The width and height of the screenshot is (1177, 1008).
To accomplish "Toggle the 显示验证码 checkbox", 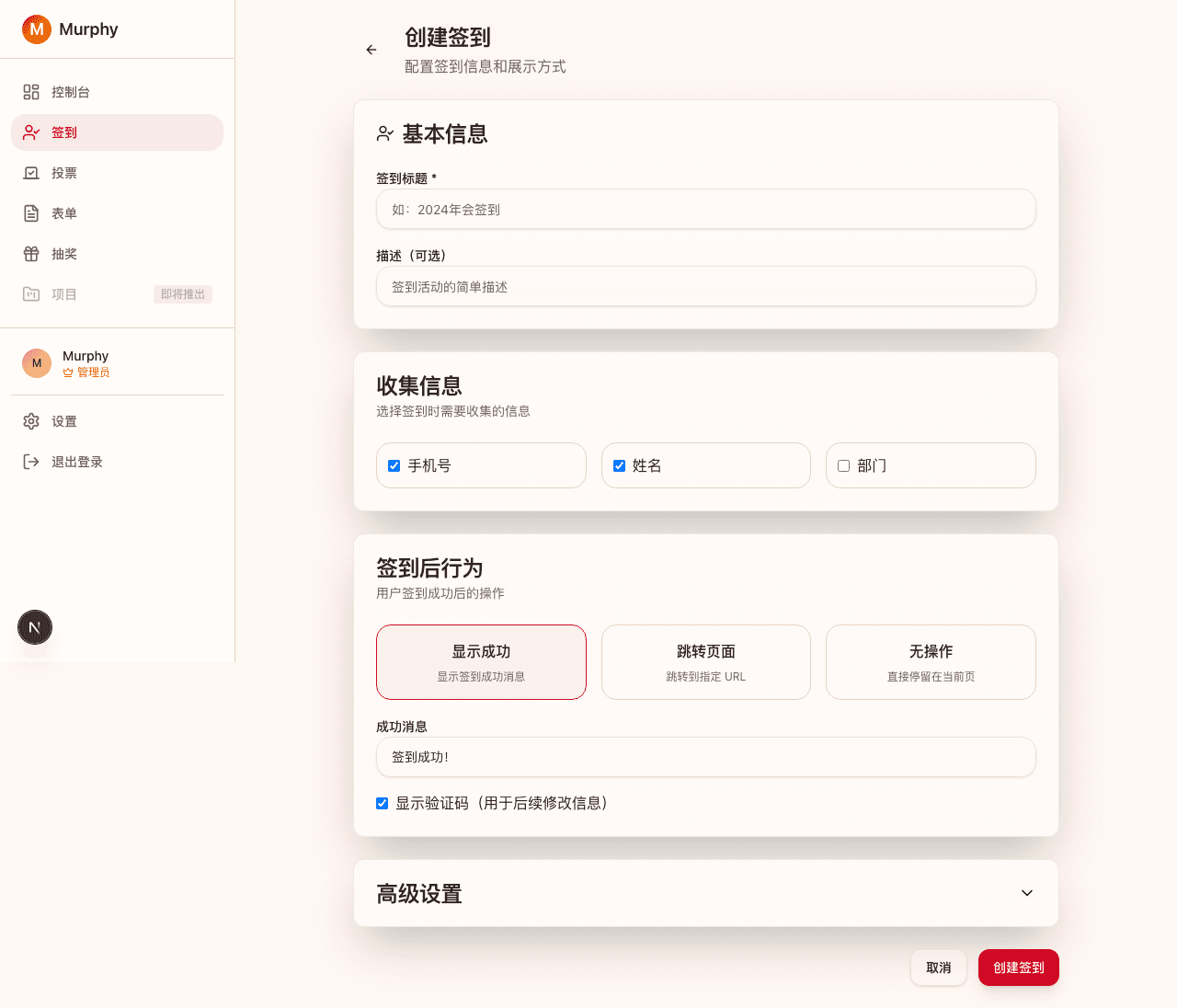I will pos(383,804).
